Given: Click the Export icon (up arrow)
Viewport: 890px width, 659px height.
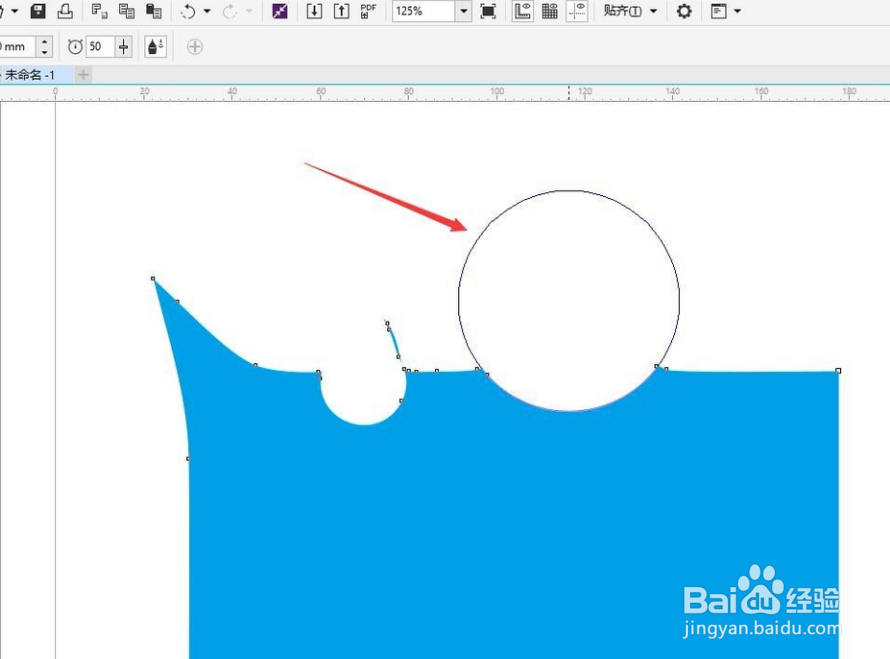Looking at the screenshot, I should pyautogui.click(x=341, y=11).
